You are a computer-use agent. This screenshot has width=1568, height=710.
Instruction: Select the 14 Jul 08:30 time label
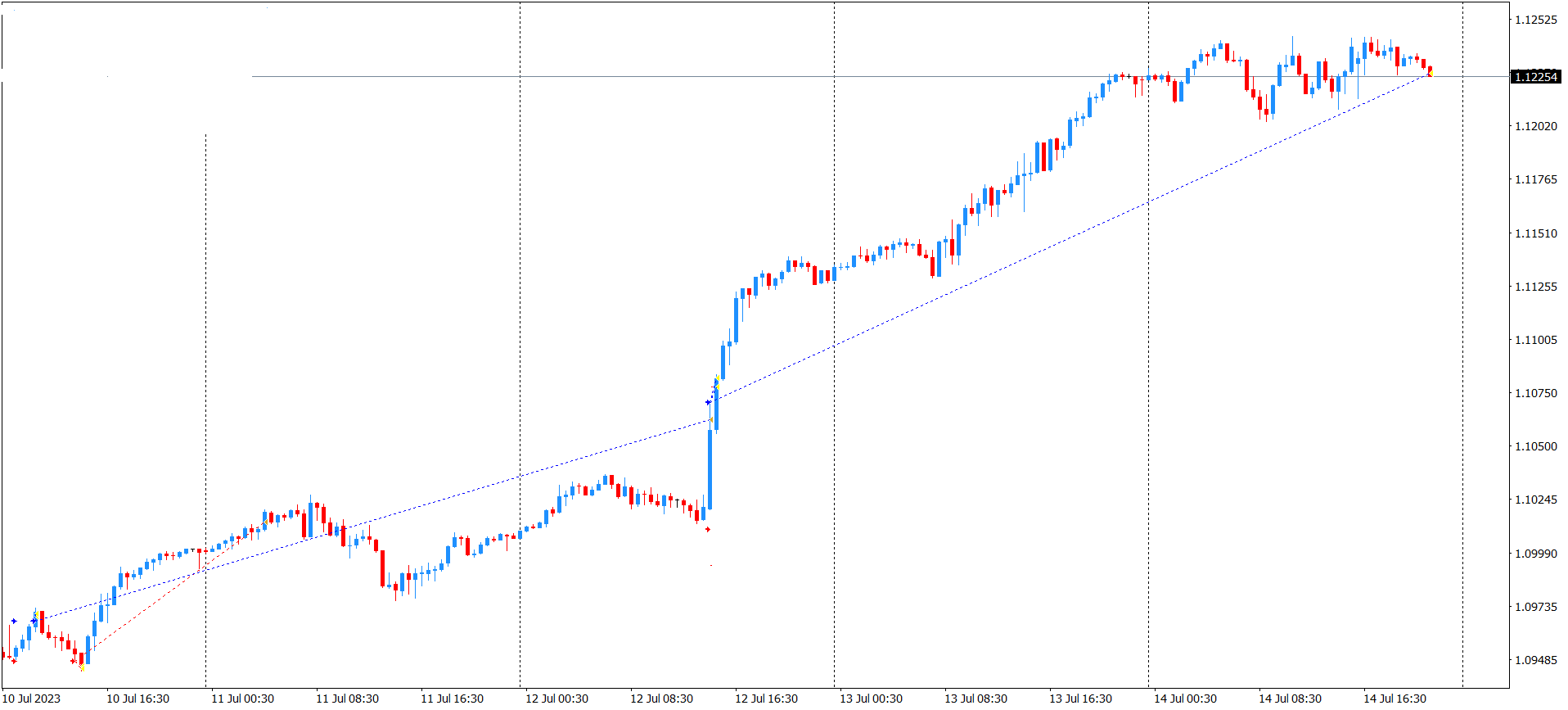(x=1290, y=699)
